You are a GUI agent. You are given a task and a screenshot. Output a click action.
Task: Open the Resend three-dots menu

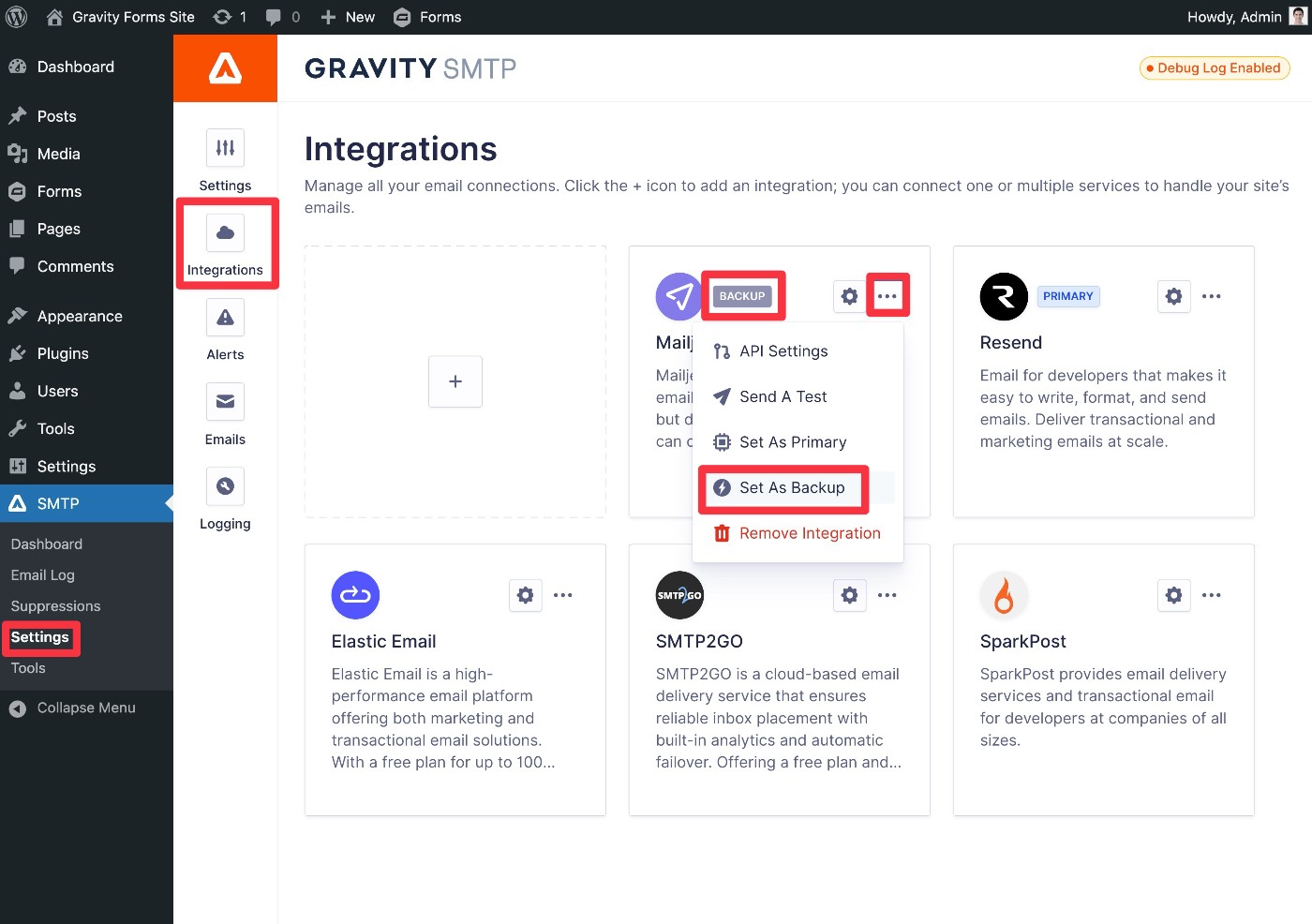pyautogui.click(x=1212, y=296)
